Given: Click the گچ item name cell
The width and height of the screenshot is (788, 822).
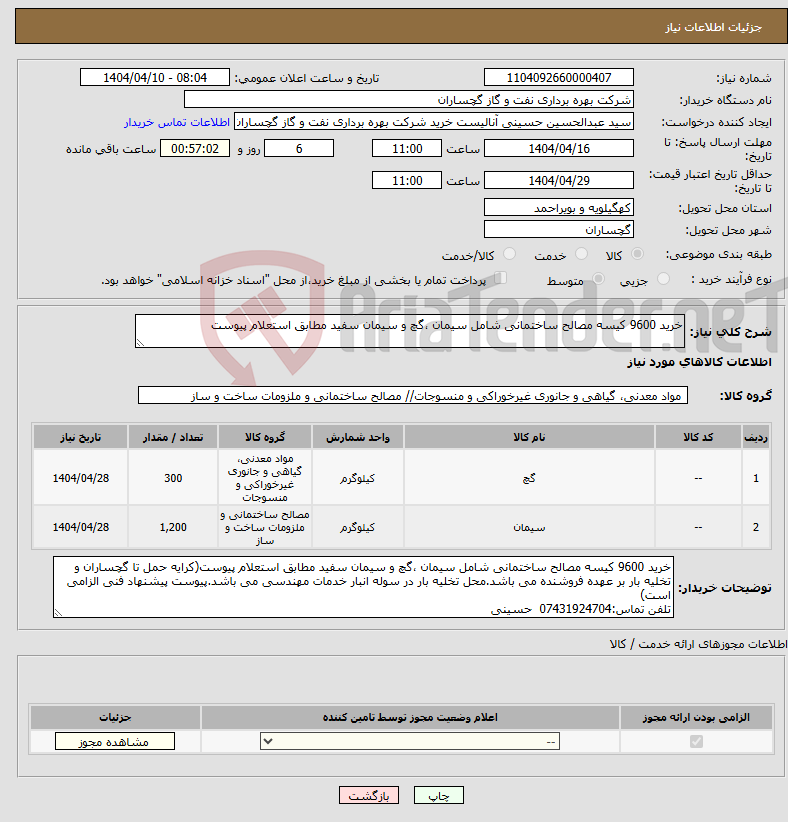Looking at the screenshot, I should tap(529, 478).
